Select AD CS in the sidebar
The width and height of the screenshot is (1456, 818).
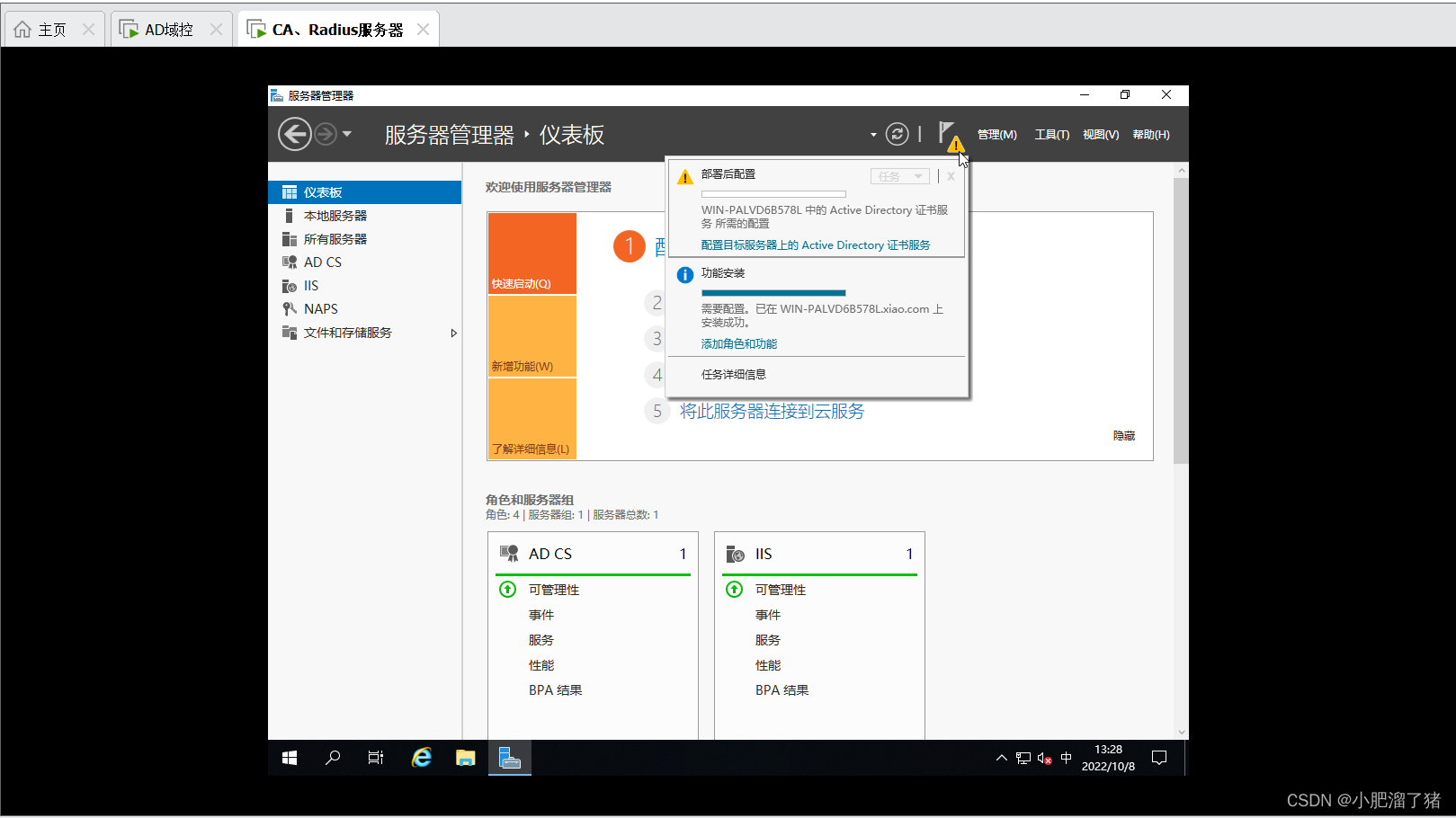pyautogui.click(x=365, y=262)
